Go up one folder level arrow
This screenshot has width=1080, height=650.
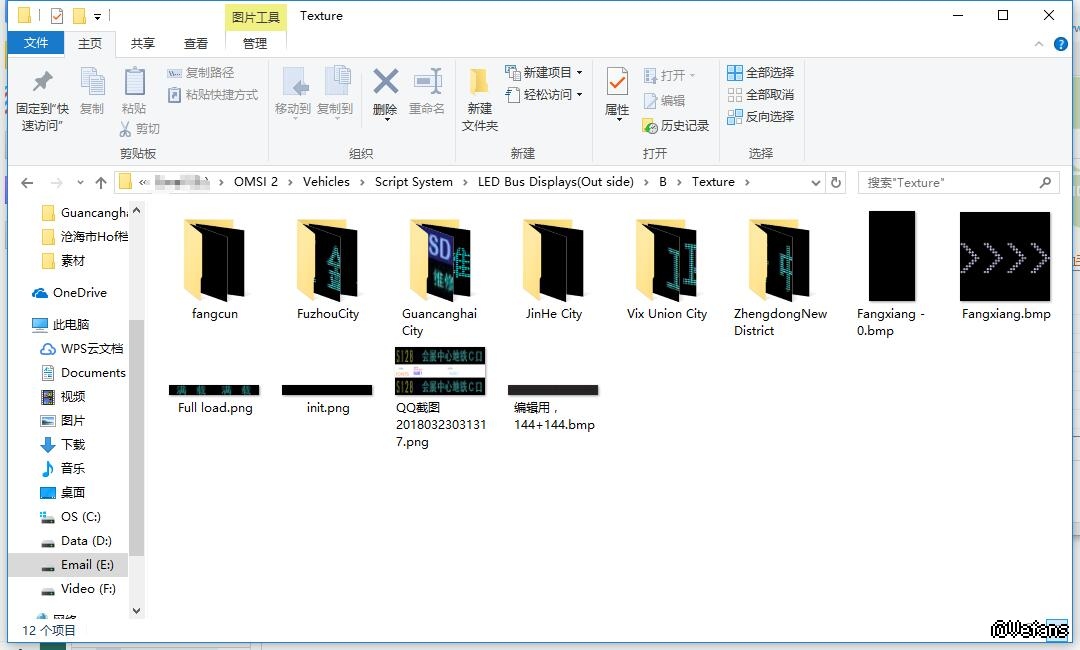101,182
